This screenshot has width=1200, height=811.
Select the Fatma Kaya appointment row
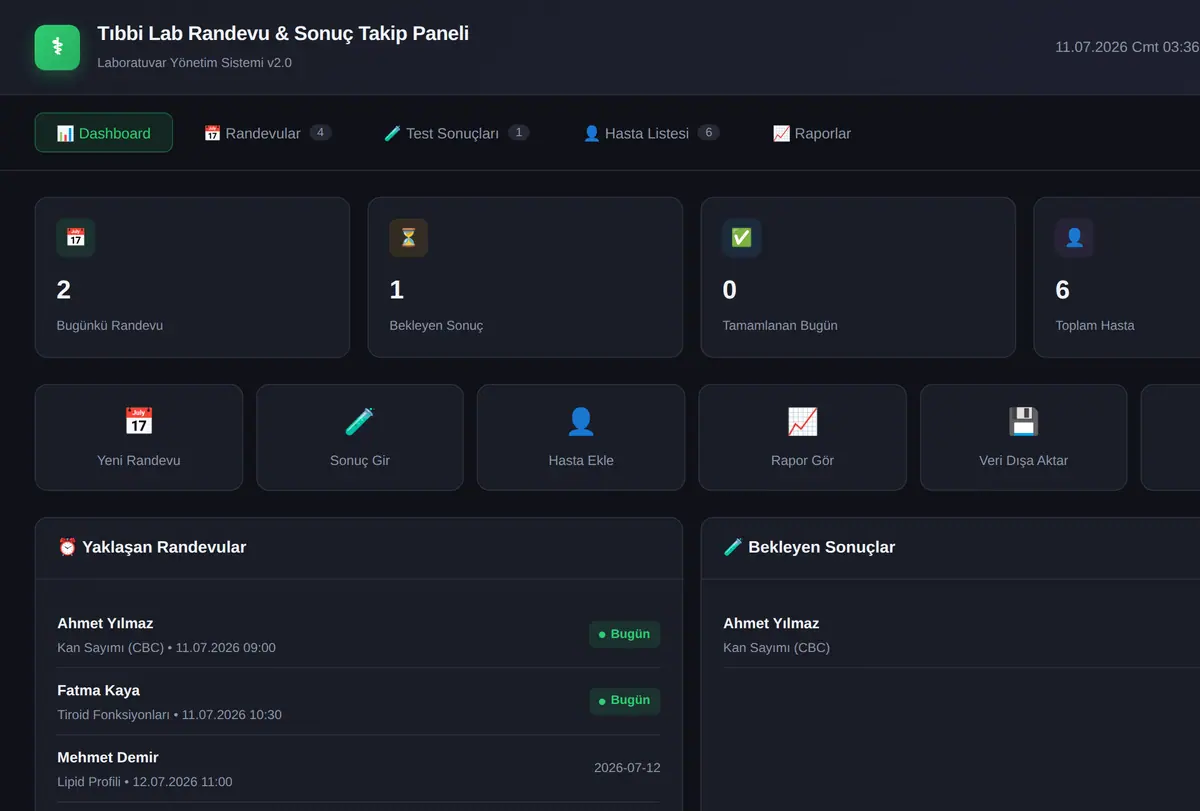[358, 701]
